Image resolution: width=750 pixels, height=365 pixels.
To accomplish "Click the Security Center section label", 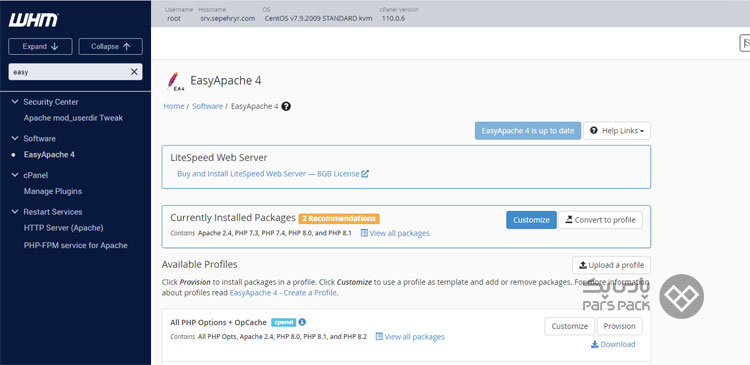I will click(51, 102).
